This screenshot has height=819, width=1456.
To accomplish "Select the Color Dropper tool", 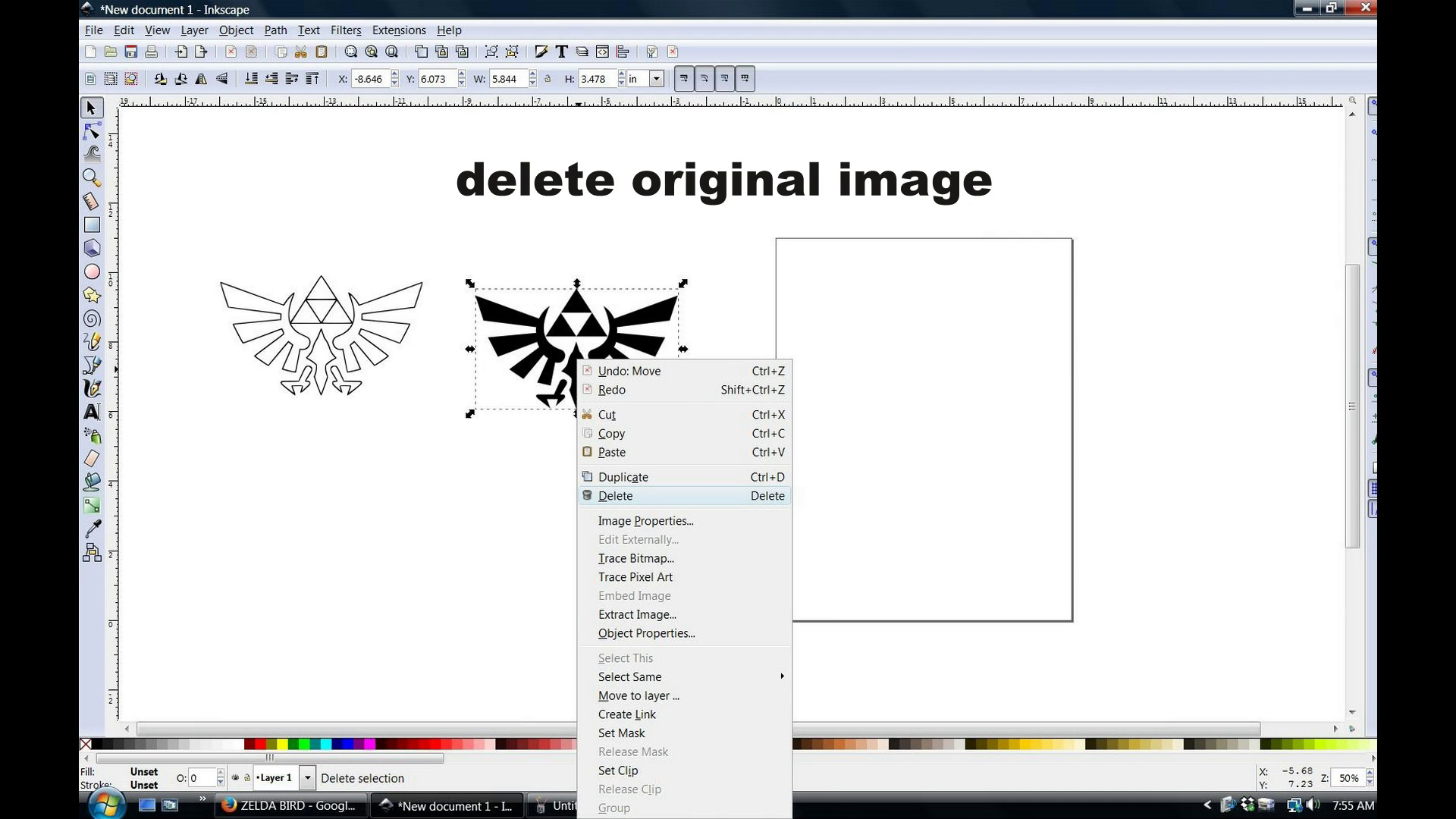I will [92, 529].
